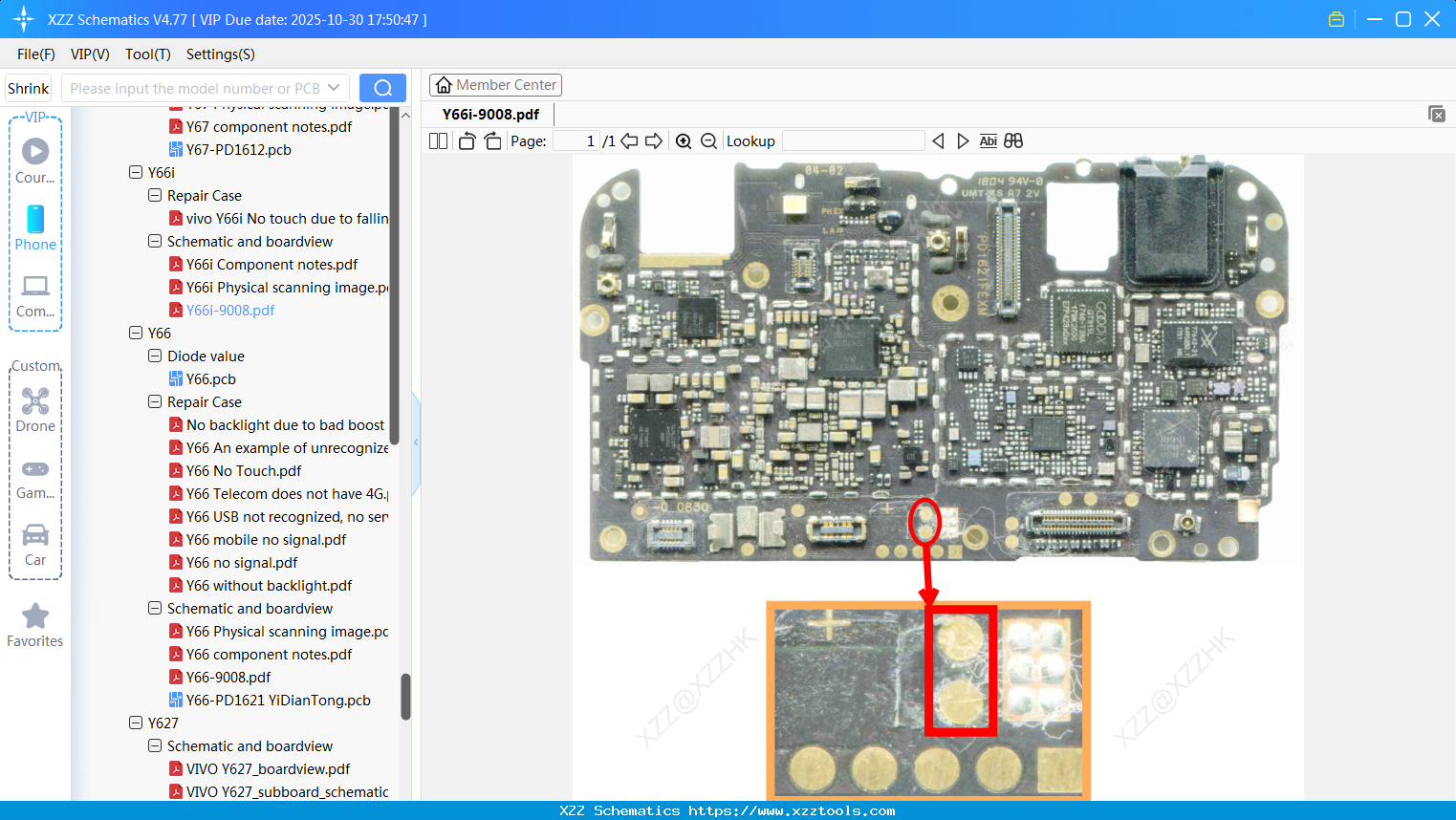This screenshot has width=1456, height=820.
Task: Select the Phone category icon
Action: tap(35, 219)
